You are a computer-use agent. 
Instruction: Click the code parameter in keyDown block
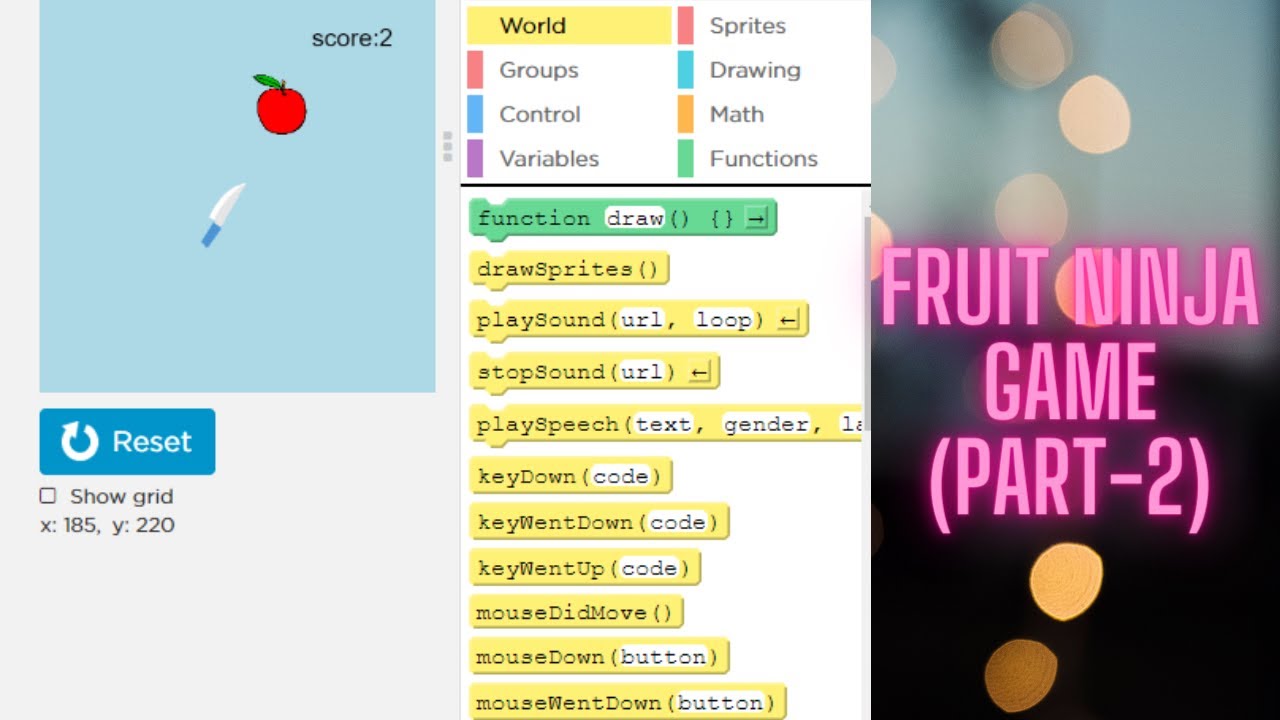click(x=621, y=476)
